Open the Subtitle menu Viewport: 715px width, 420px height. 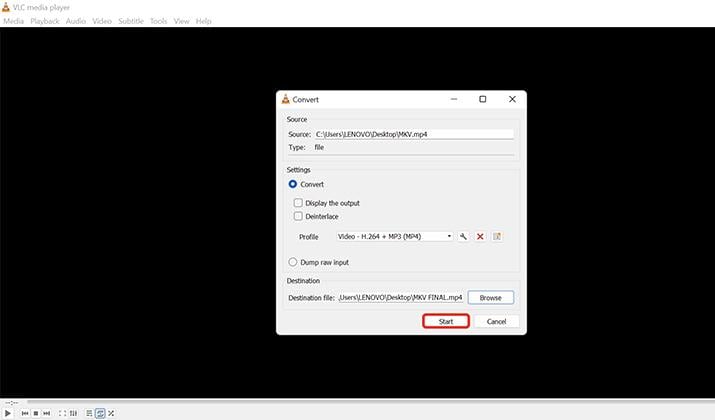pos(131,21)
